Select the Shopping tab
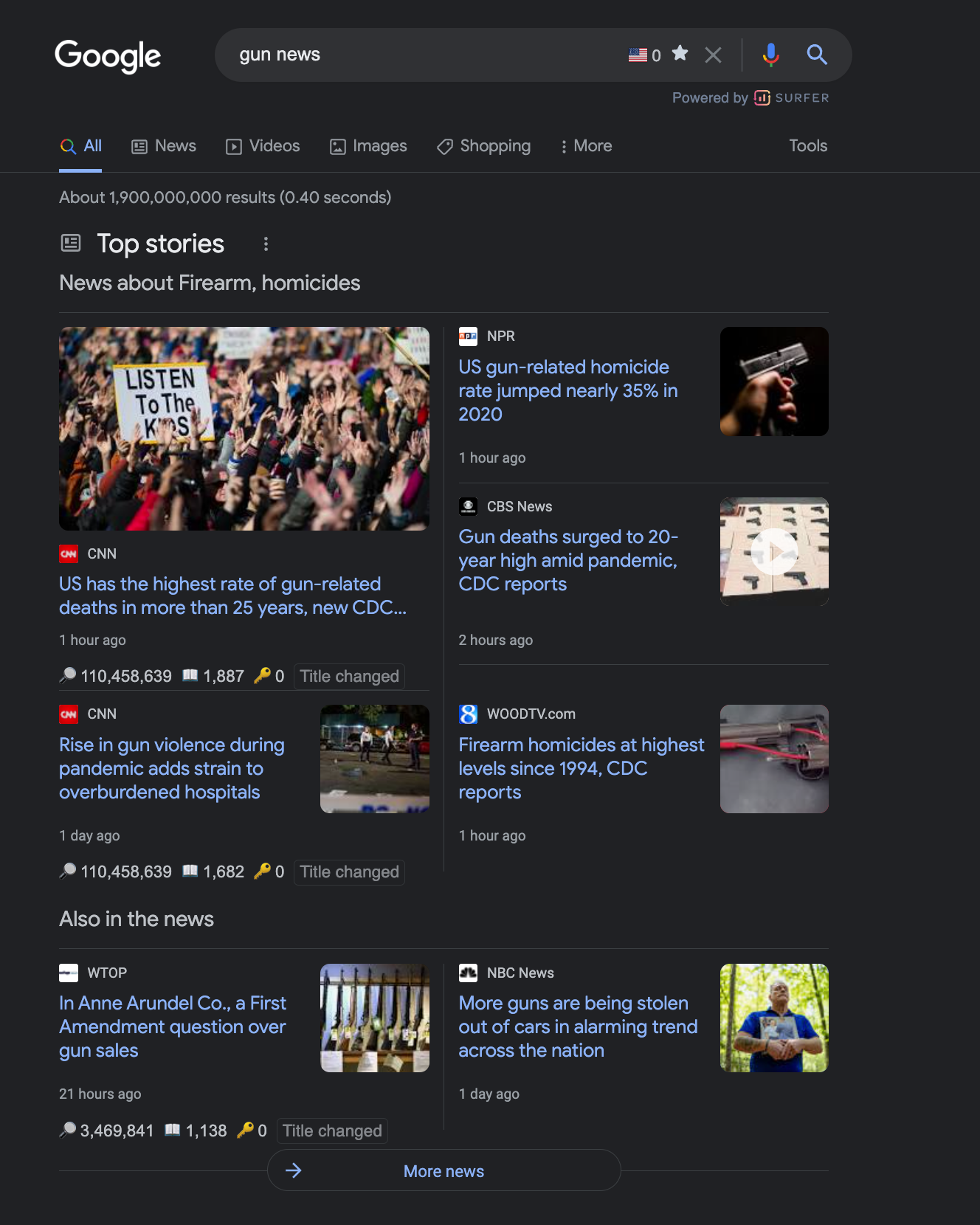Viewport: 980px width, 1225px height. pos(483,146)
